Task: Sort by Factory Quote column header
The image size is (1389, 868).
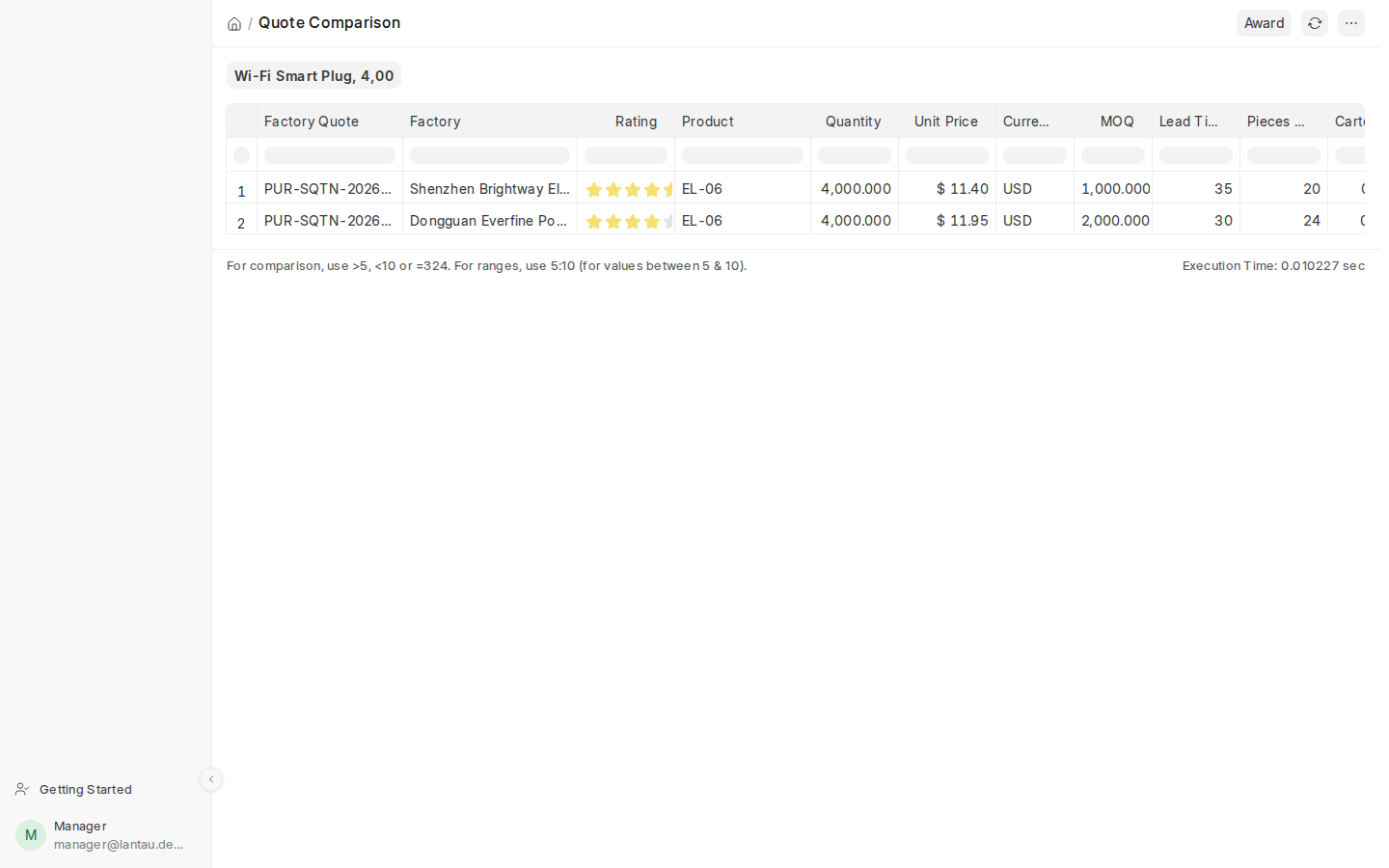Action: tap(330, 122)
